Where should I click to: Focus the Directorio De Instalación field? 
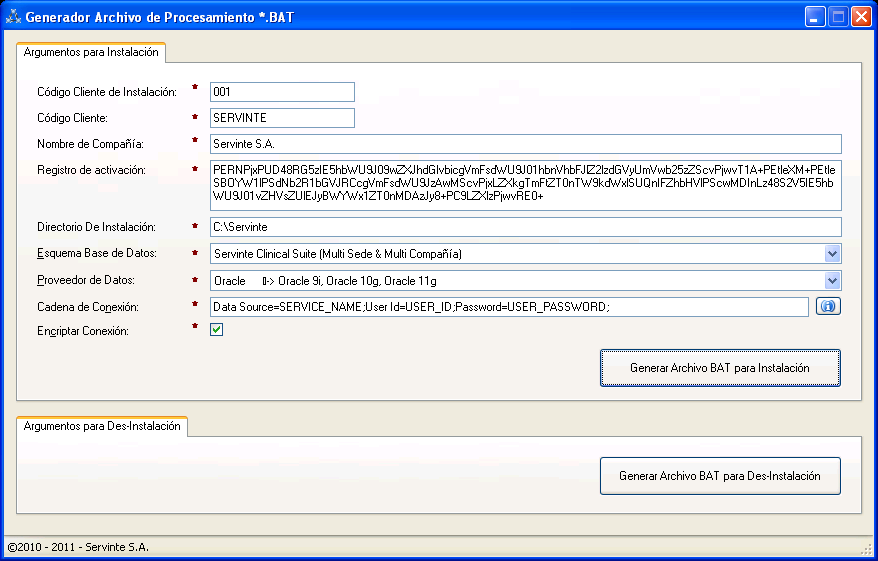coord(525,227)
